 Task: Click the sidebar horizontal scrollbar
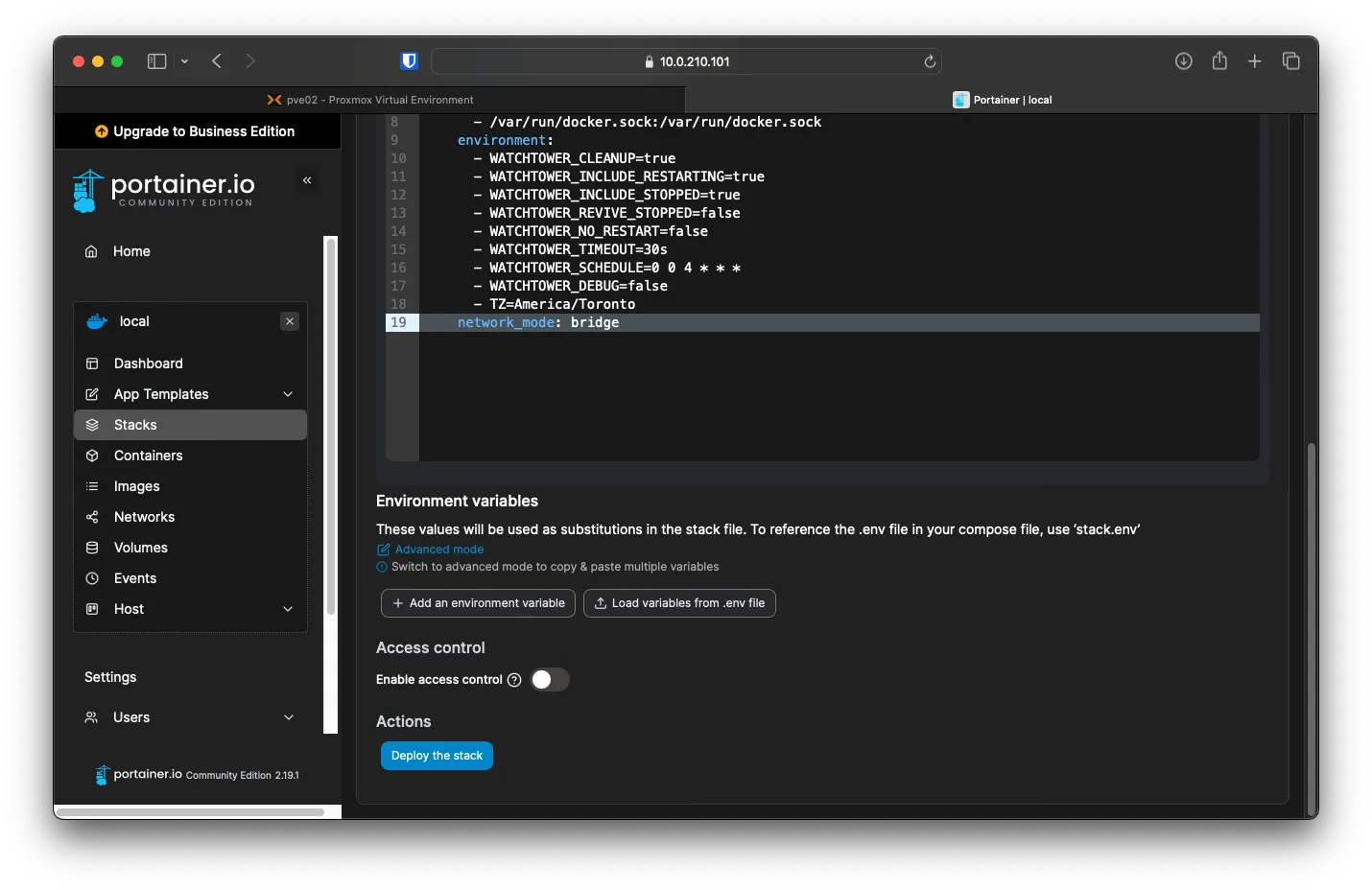[189, 811]
